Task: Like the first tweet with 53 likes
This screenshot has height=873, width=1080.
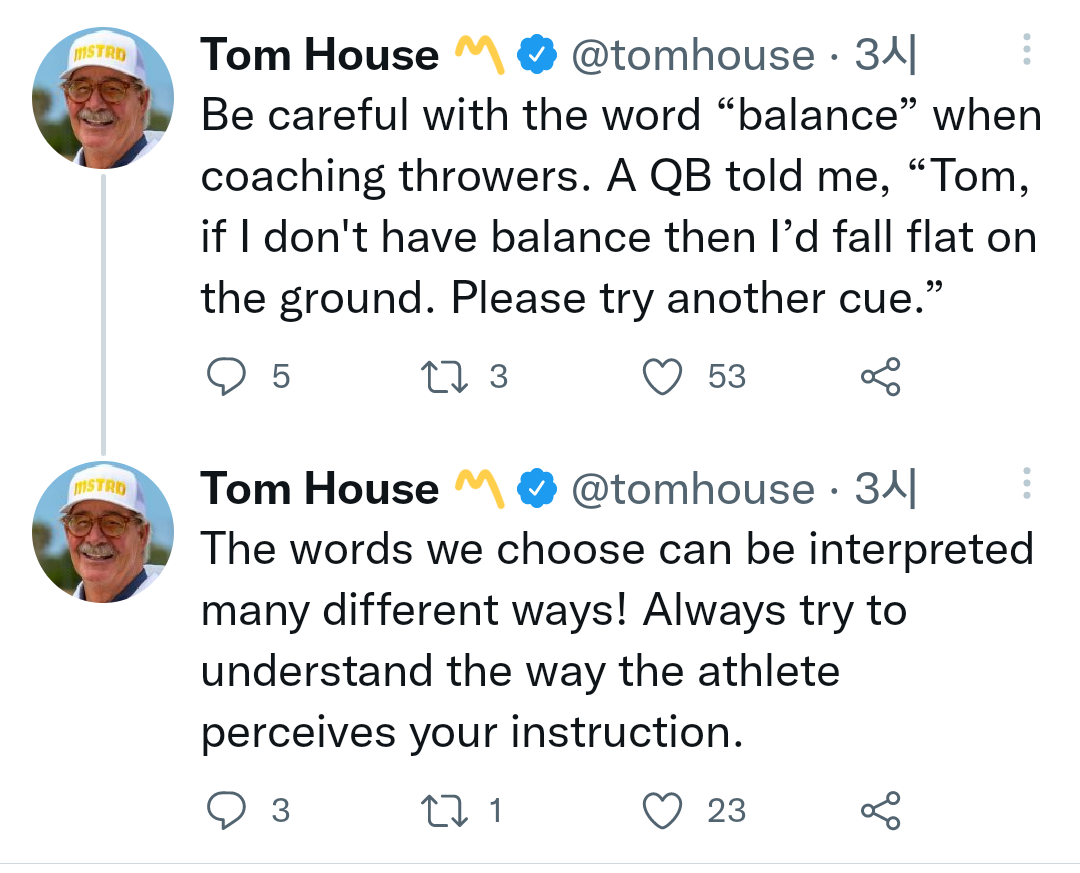Action: 662,377
